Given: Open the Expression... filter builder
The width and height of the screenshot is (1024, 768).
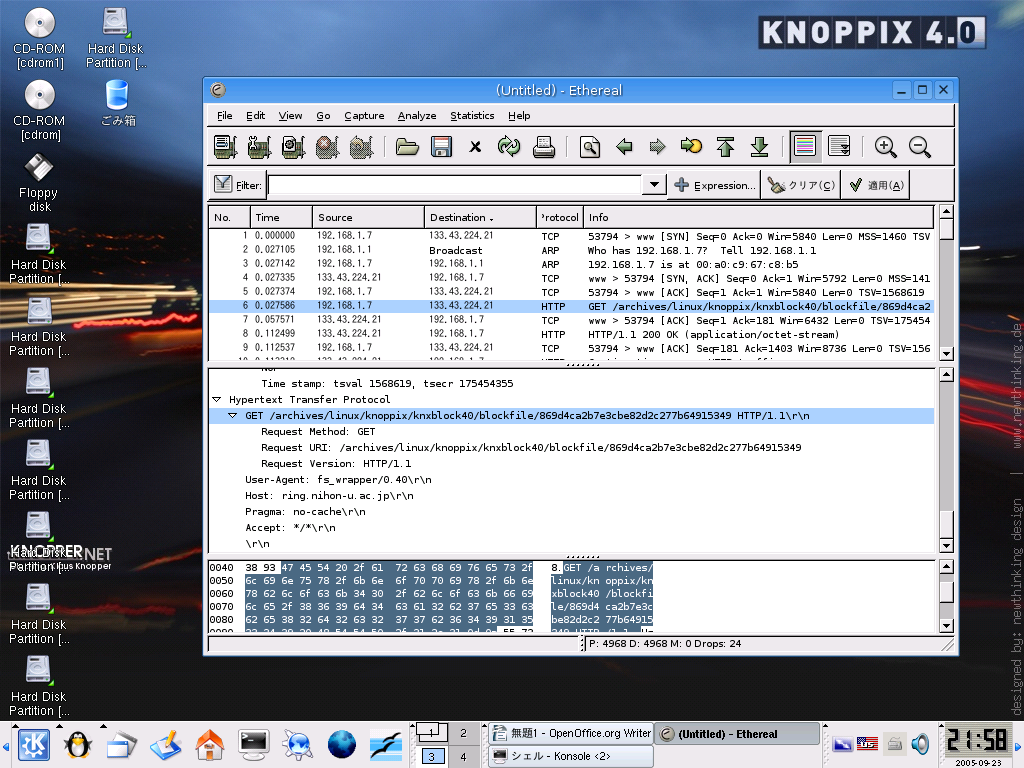Looking at the screenshot, I should pos(714,185).
